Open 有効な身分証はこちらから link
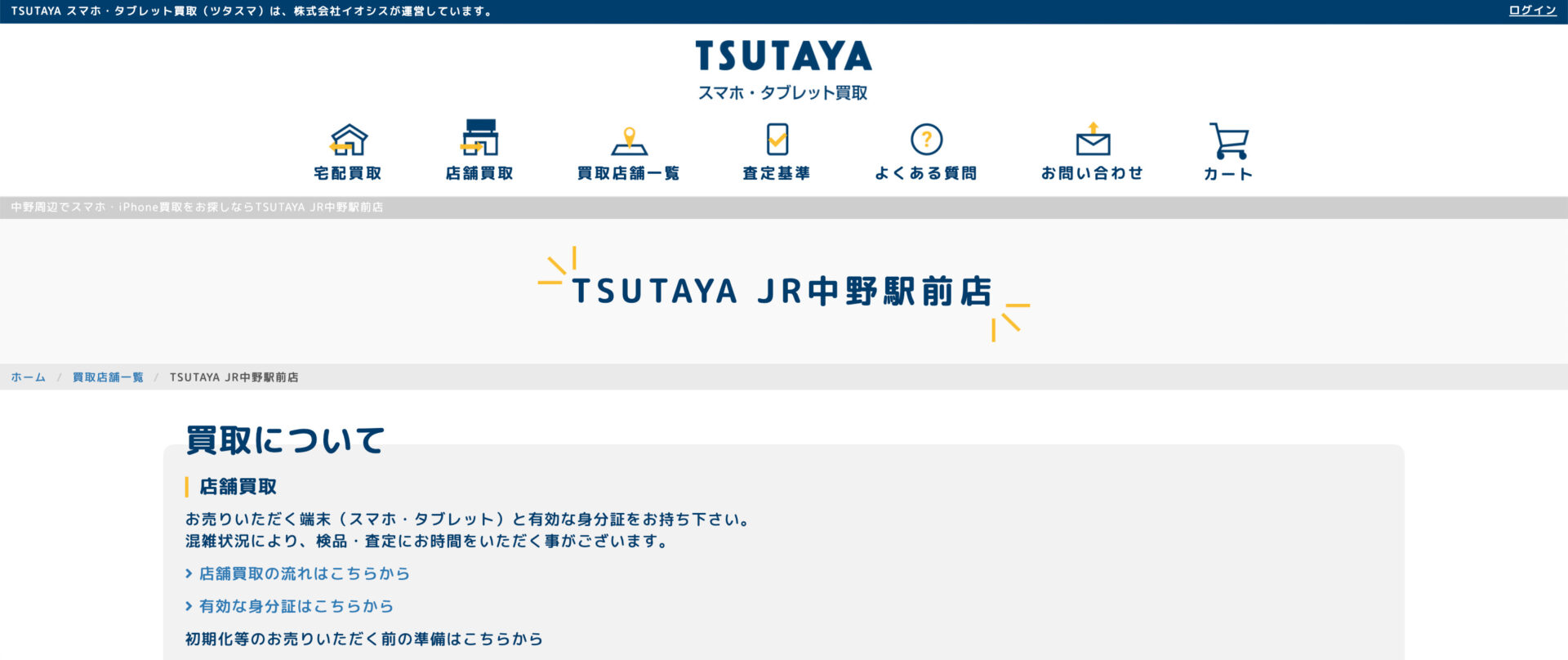 [296, 606]
